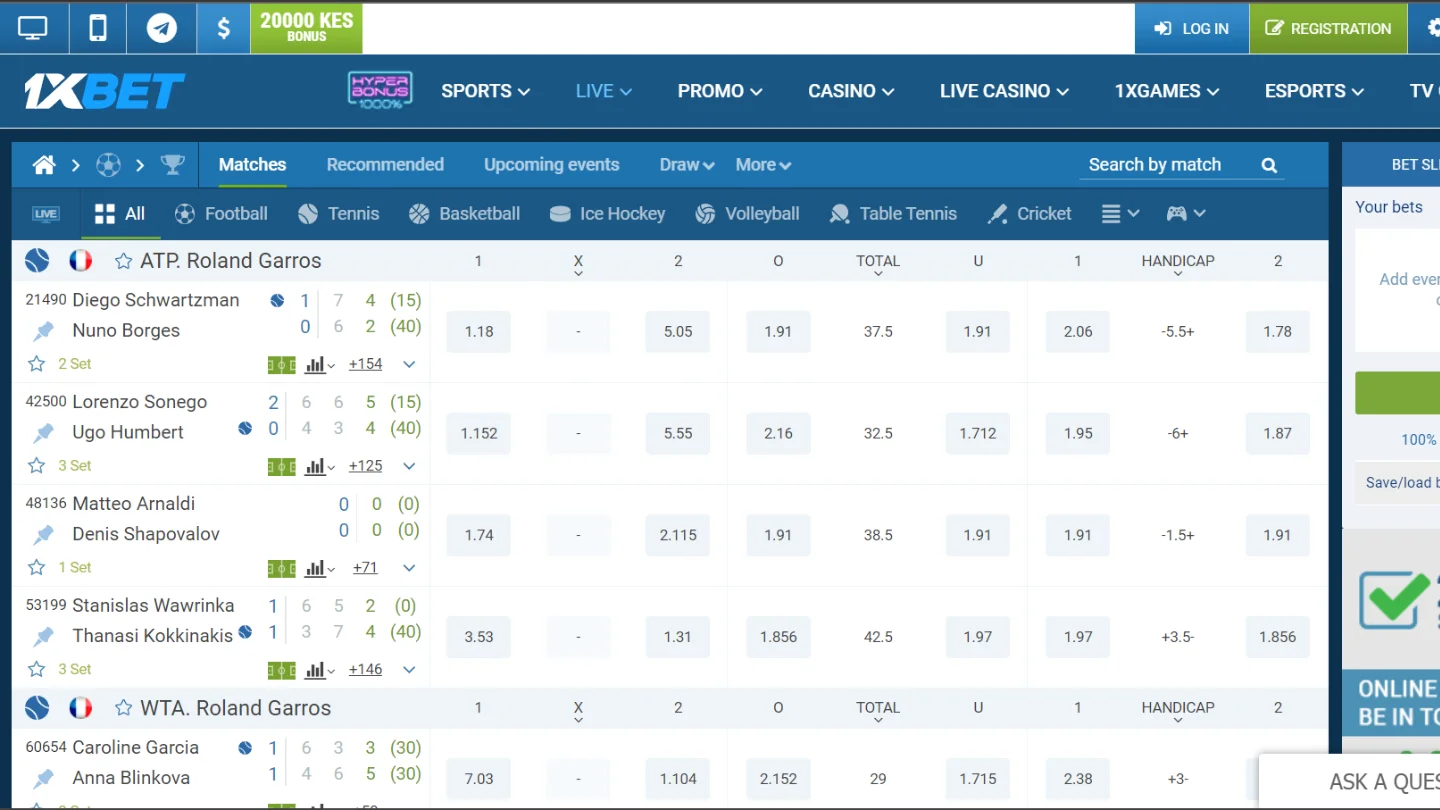The image size is (1440, 810).
Task: Open the CASINO menu dropdown
Action: coord(851,91)
